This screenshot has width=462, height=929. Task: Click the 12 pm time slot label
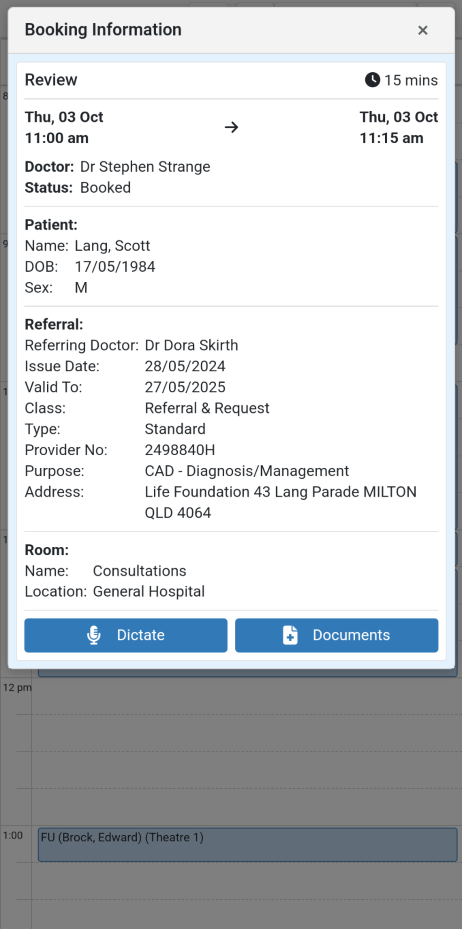[x=17, y=688]
